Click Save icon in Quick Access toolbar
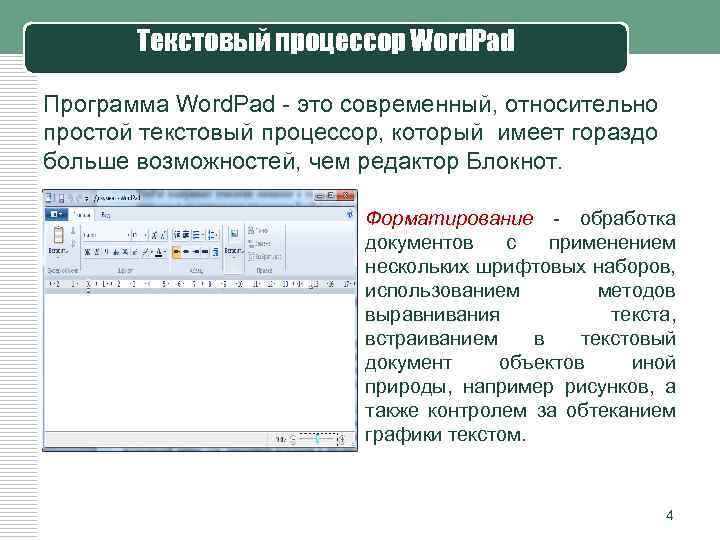Screen dimensions: 720x540 click(62, 198)
